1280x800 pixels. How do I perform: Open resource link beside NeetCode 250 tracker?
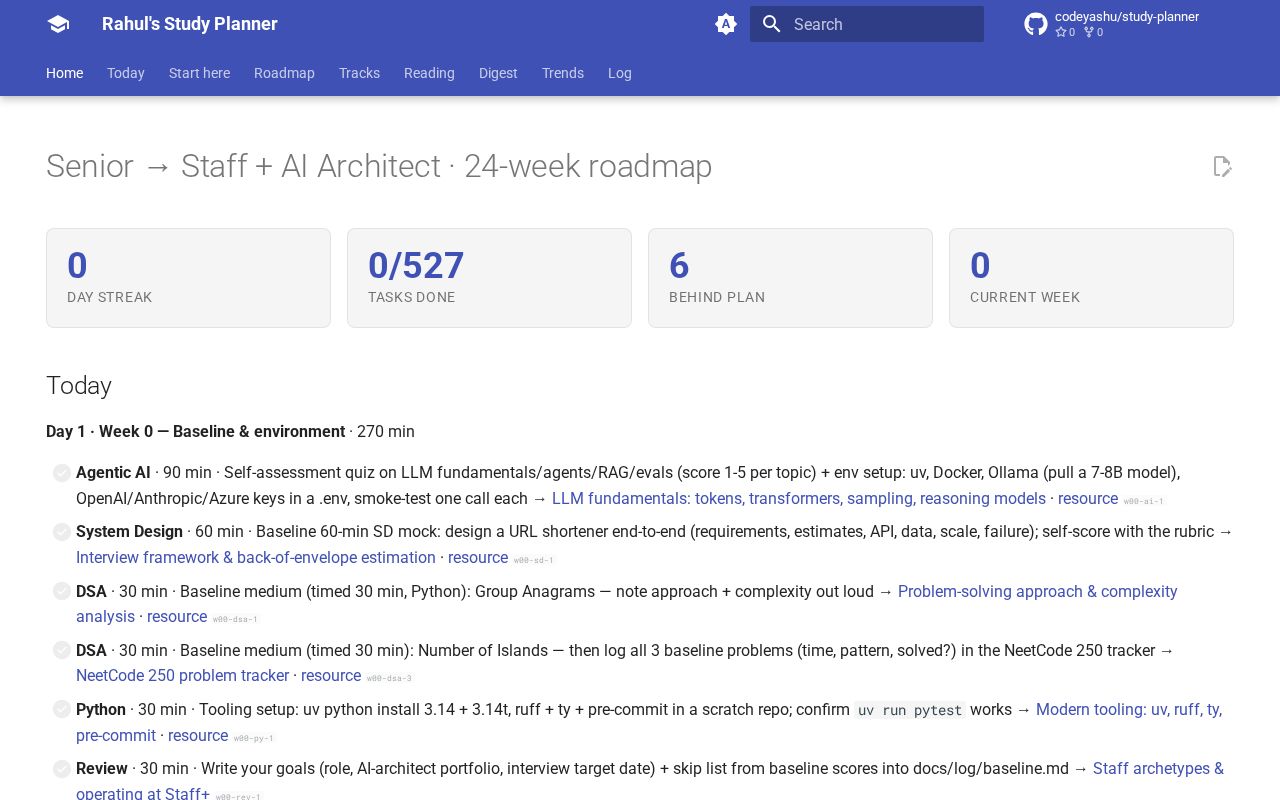331,676
